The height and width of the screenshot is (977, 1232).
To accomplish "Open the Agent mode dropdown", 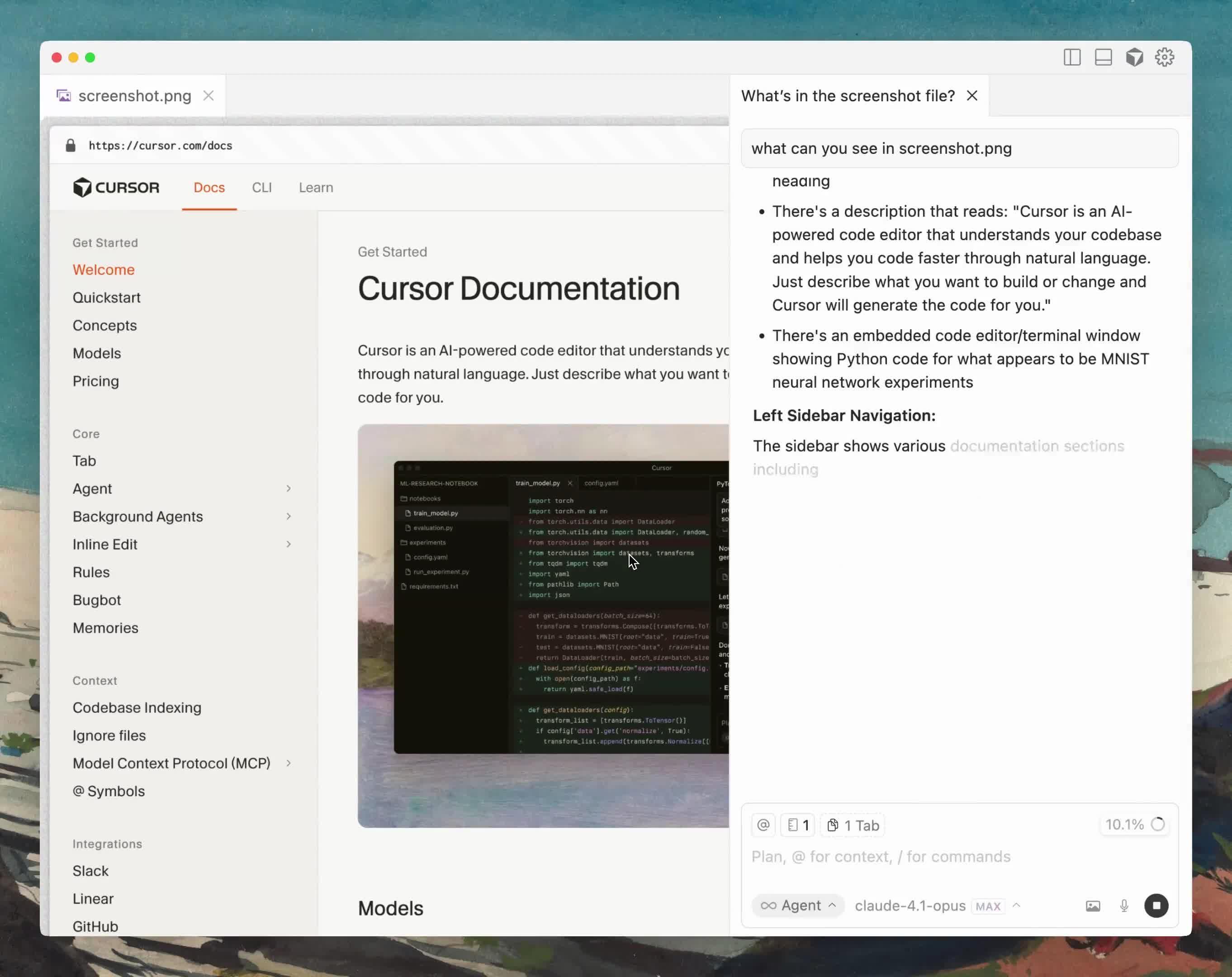I will click(x=798, y=906).
